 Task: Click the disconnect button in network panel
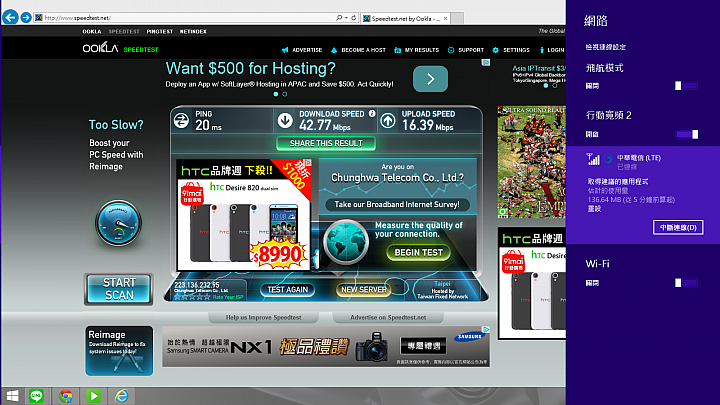pos(678,227)
